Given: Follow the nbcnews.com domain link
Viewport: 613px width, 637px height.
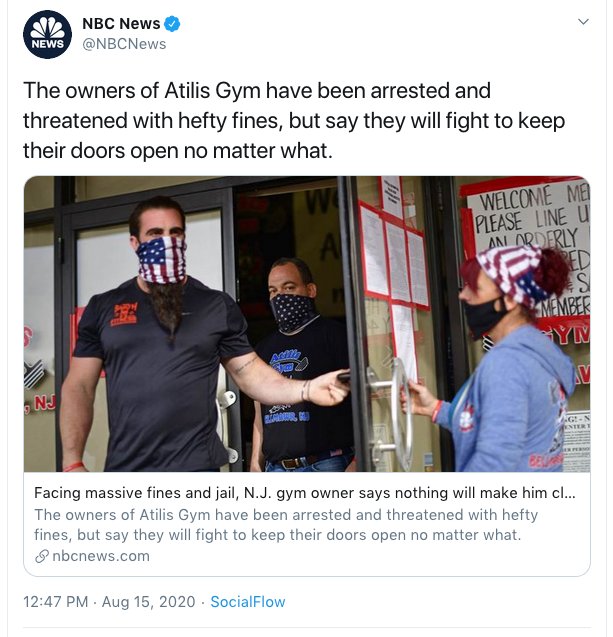Looking at the screenshot, I should [x=101, y=556].
